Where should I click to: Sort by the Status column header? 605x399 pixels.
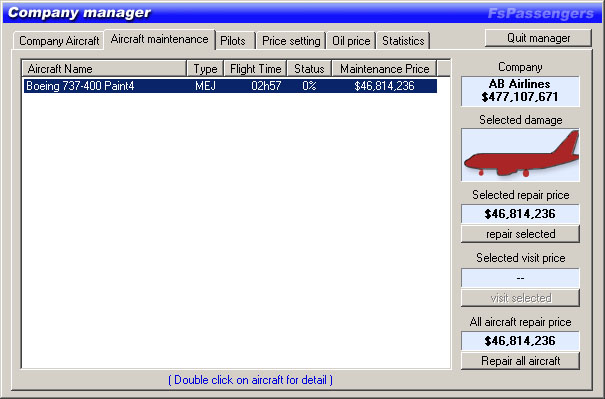coord(309,69)
